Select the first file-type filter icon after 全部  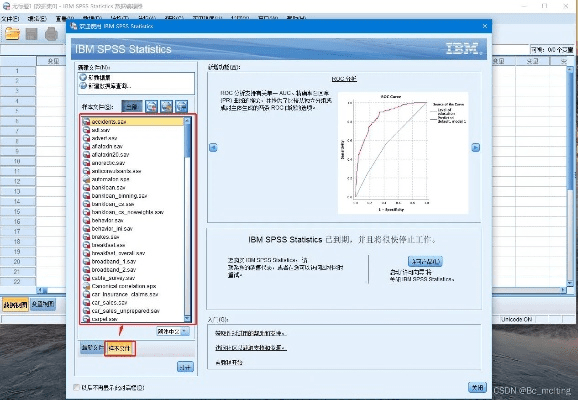pos(151,107)
